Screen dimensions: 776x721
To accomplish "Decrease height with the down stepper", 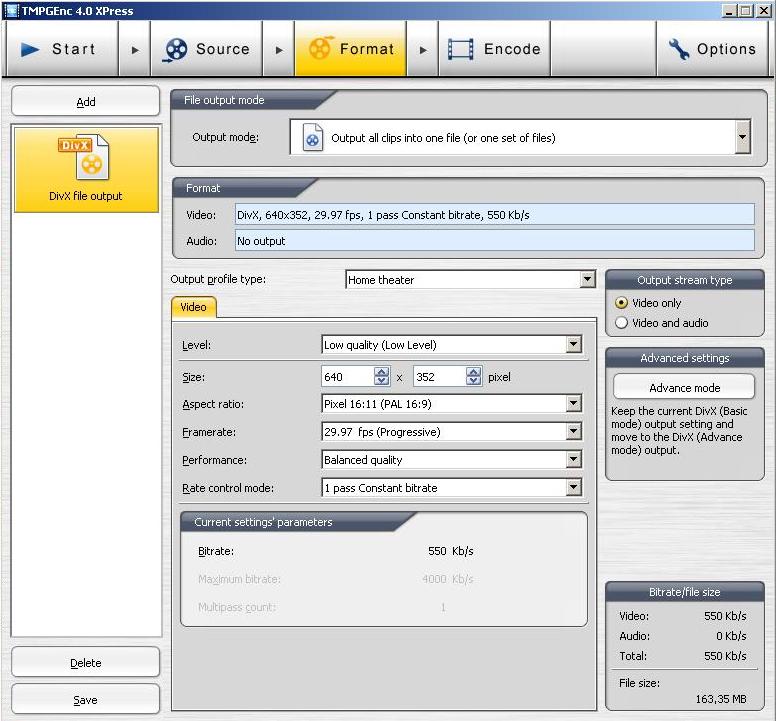I will click(474, 381).
